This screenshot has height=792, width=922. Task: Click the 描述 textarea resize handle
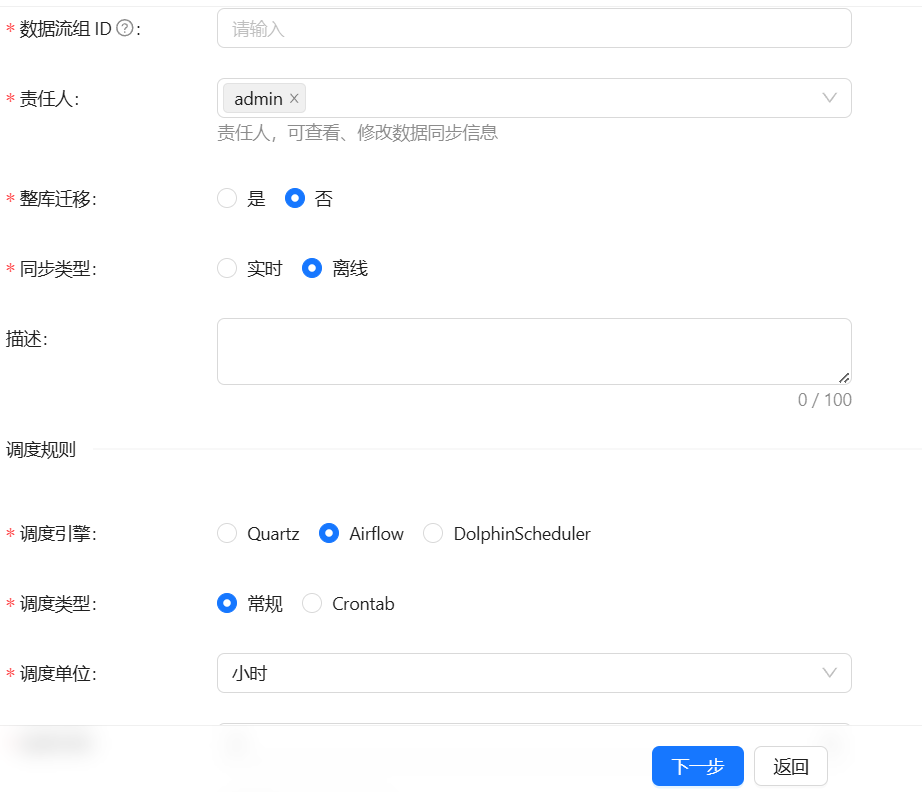pos(844,377)
